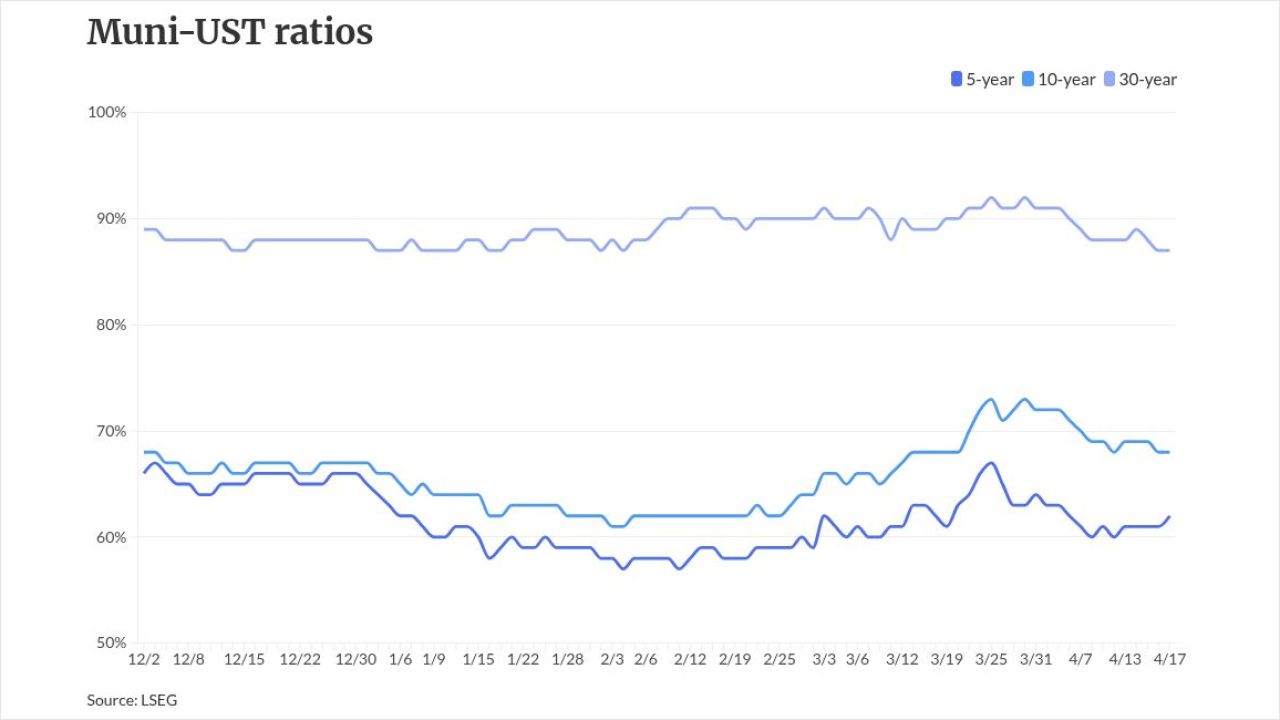Select the 4/17 date on x-axis
This screenshot has width=1280, height=720.
[x=1168, y=659]
